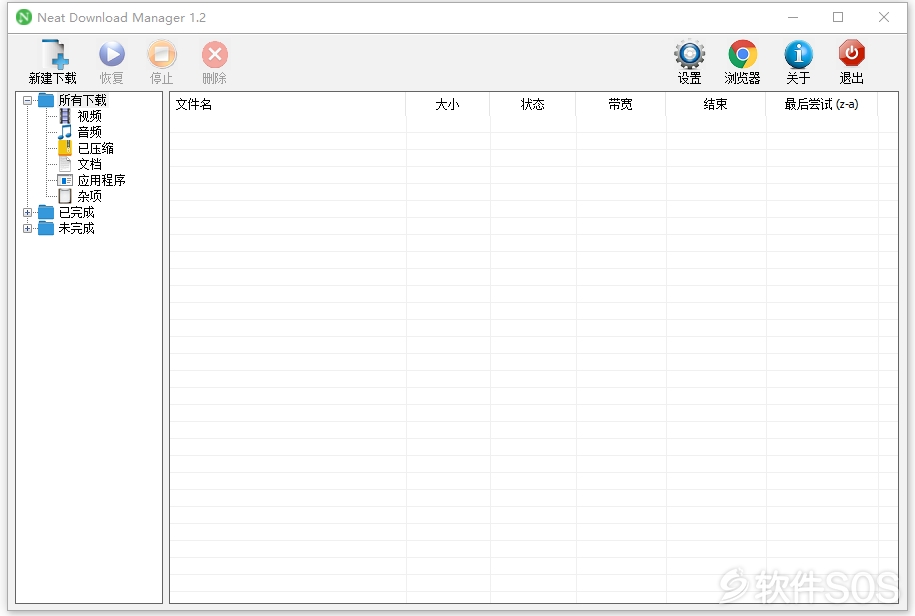Select the 未完成 folder label
The image size is (915, 616).
[x=76, y=228]
